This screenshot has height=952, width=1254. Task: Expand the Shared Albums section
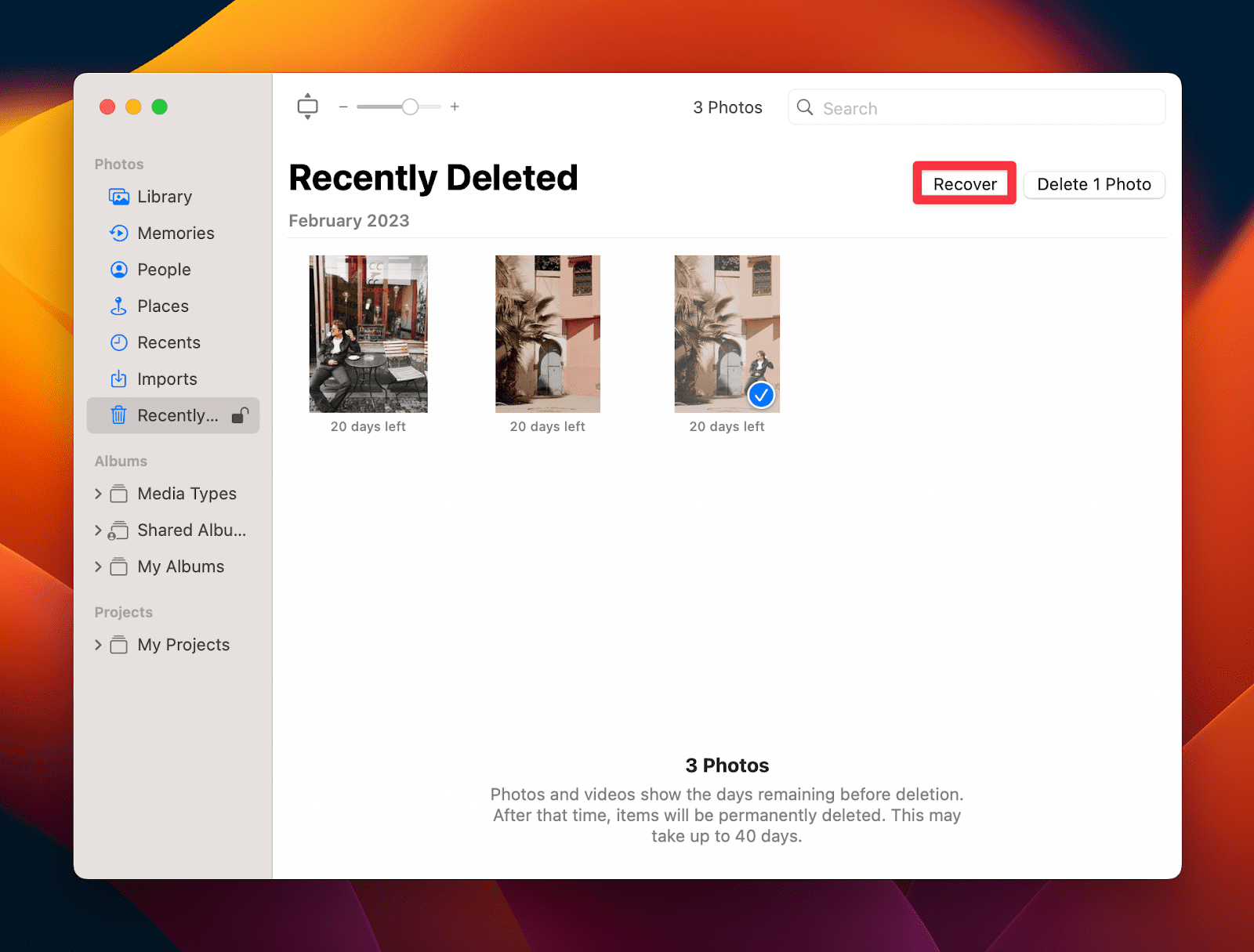(98, 530)
